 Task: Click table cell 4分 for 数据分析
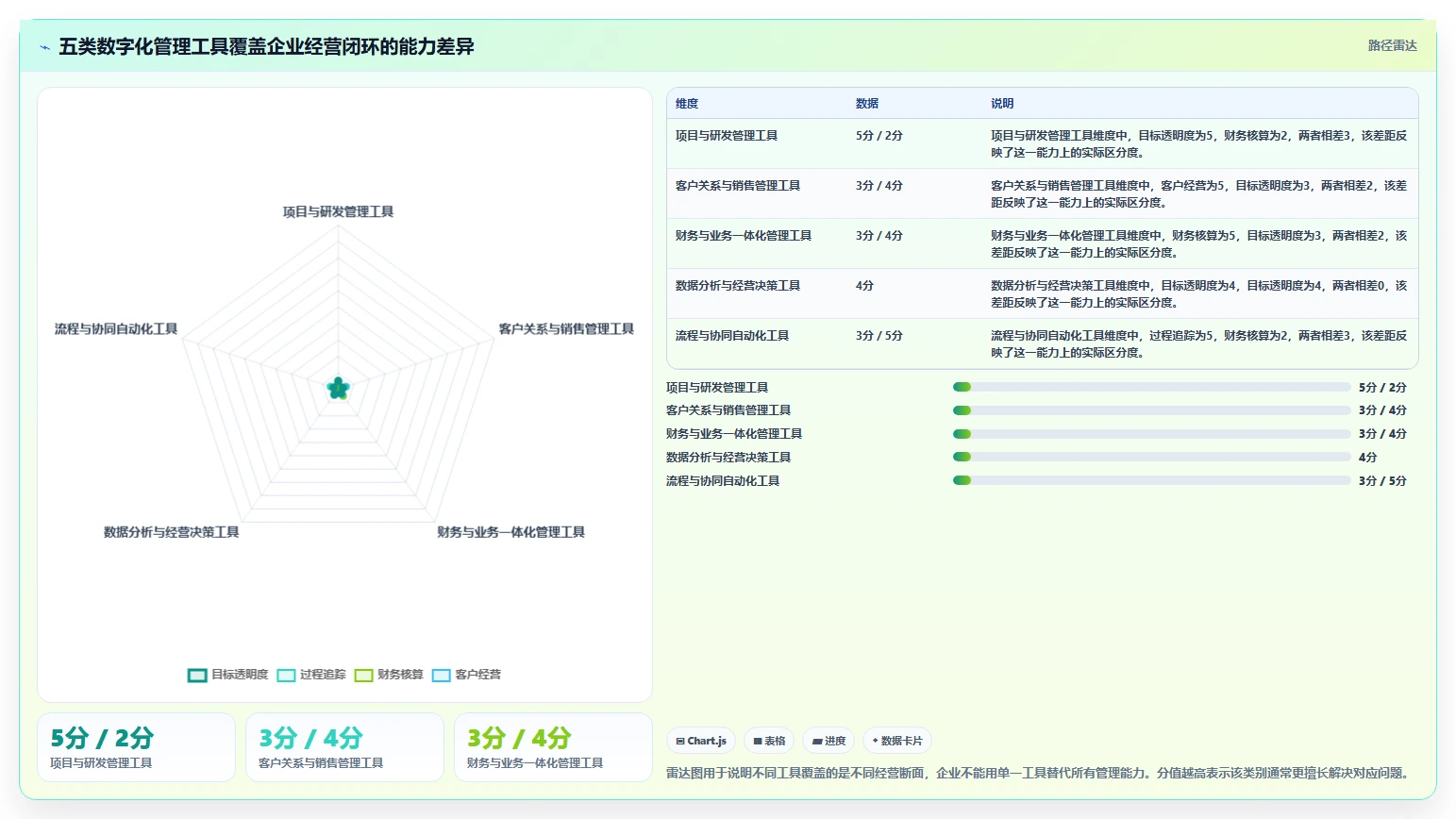(x=865, y=286)
